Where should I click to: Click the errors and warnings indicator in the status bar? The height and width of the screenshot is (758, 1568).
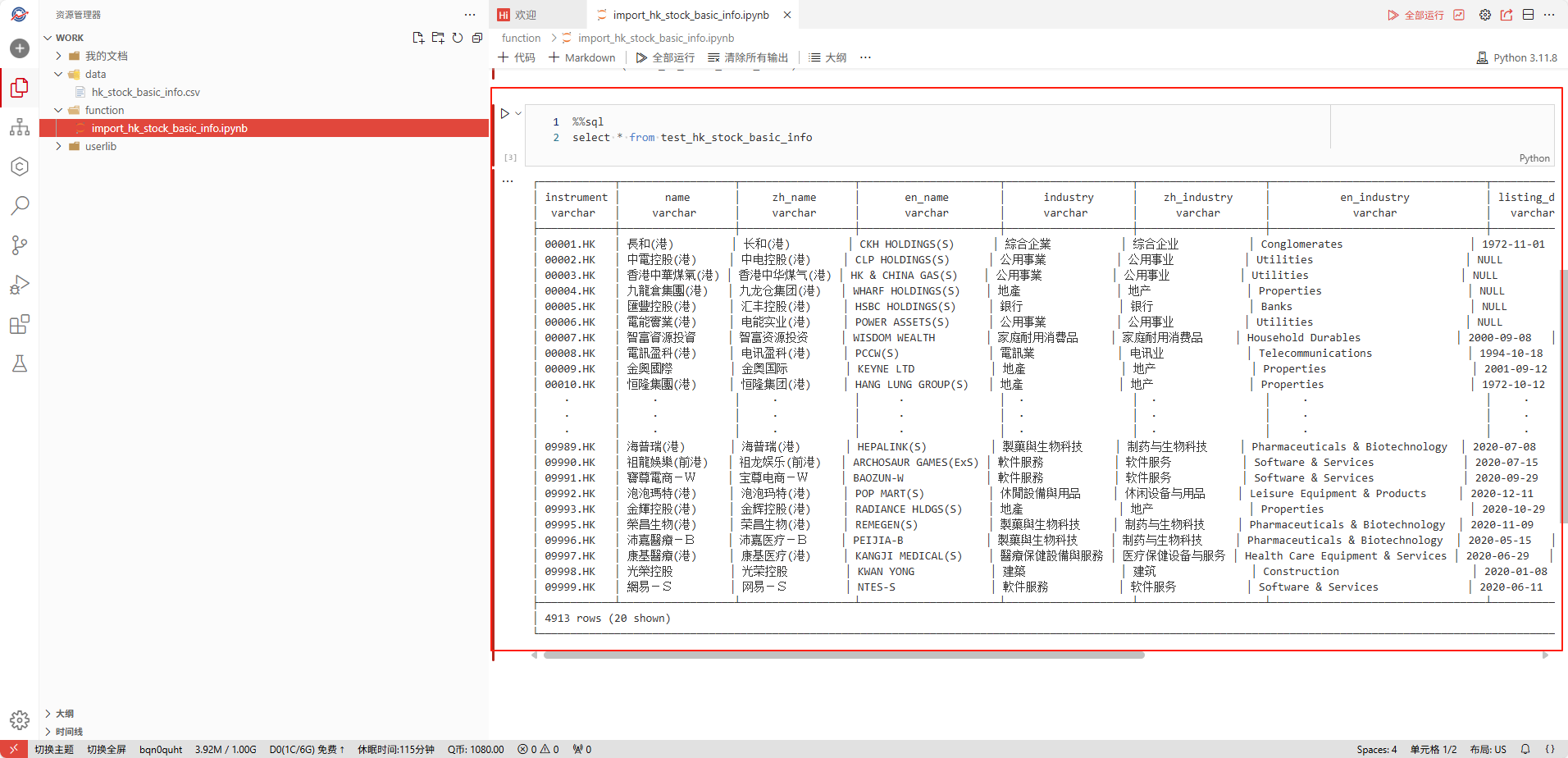(x=538, y=749)
